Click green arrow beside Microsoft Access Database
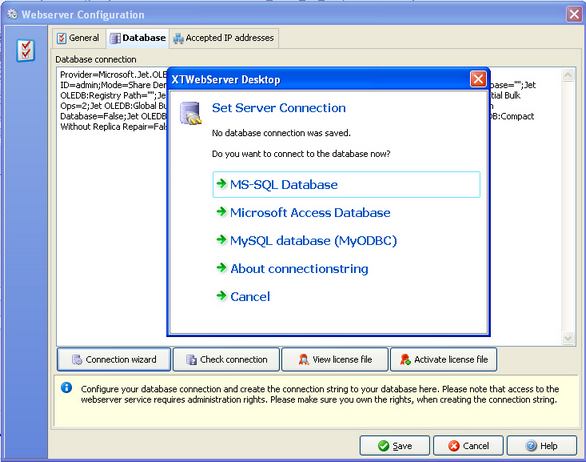This screenshot has height=462, width=586. click(221, 212)
